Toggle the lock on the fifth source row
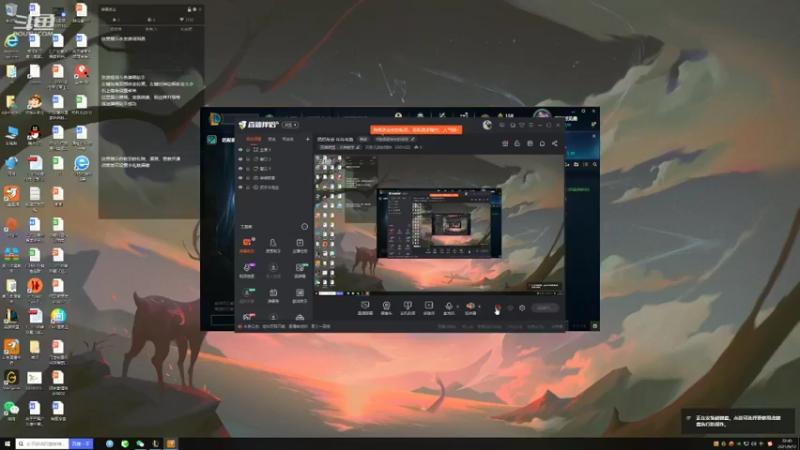This screenshot has width=800, height=450. pyautogui.click(x=248, y=187)
